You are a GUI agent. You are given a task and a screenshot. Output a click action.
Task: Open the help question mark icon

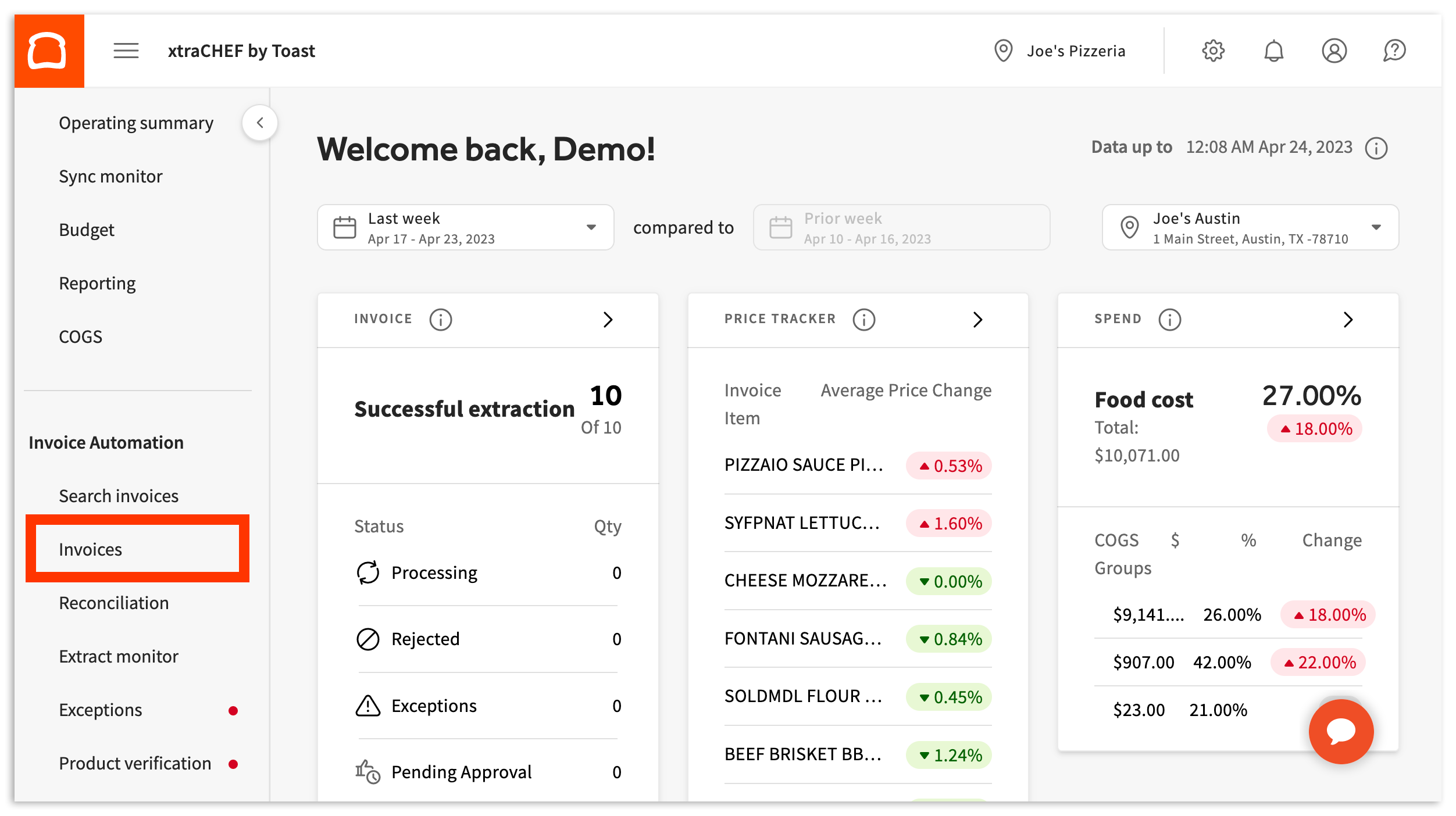(x=1394, y=51)
